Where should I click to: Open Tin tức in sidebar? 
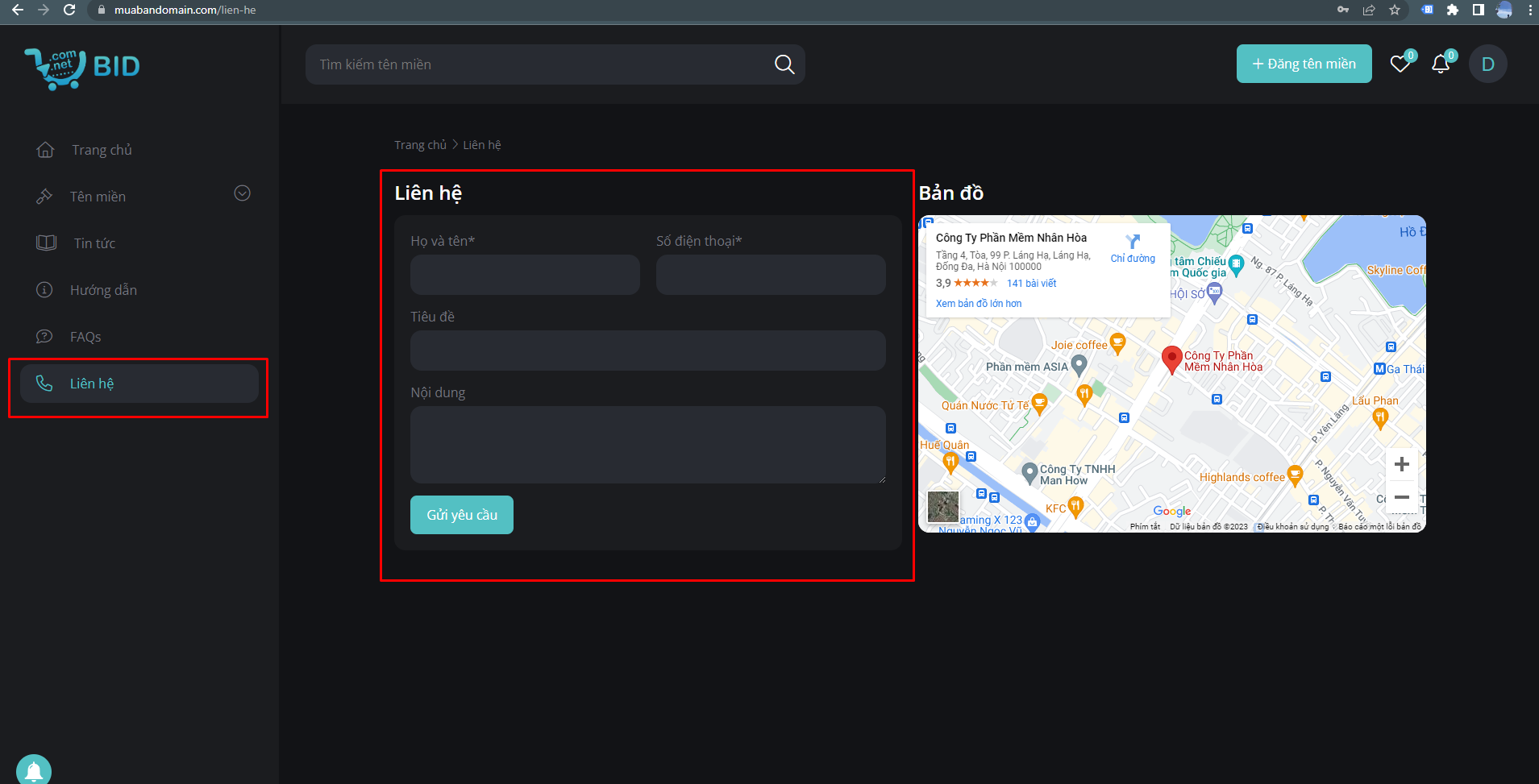[94, 243]
